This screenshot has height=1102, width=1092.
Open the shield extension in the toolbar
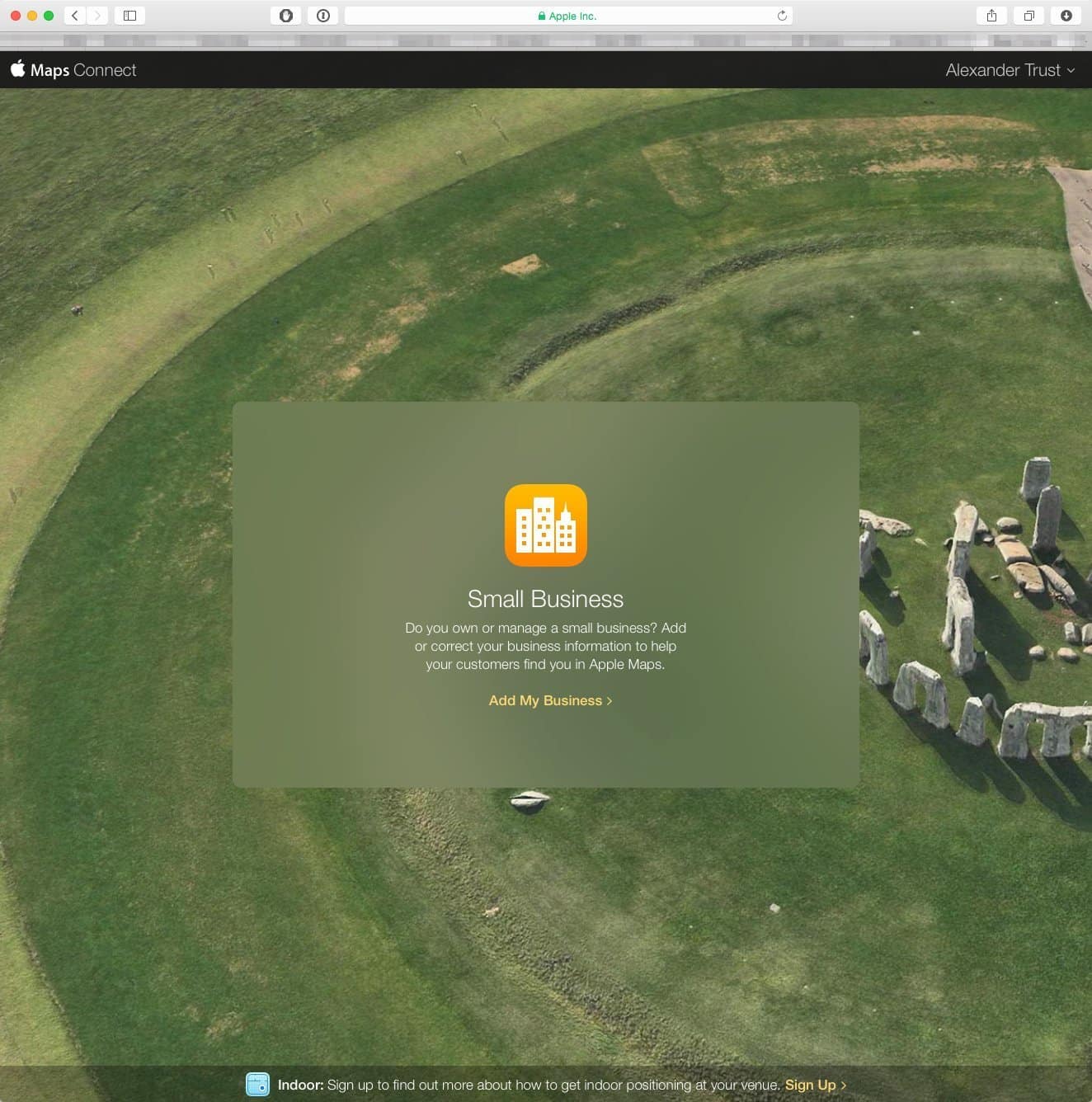[x=286, y=16]
